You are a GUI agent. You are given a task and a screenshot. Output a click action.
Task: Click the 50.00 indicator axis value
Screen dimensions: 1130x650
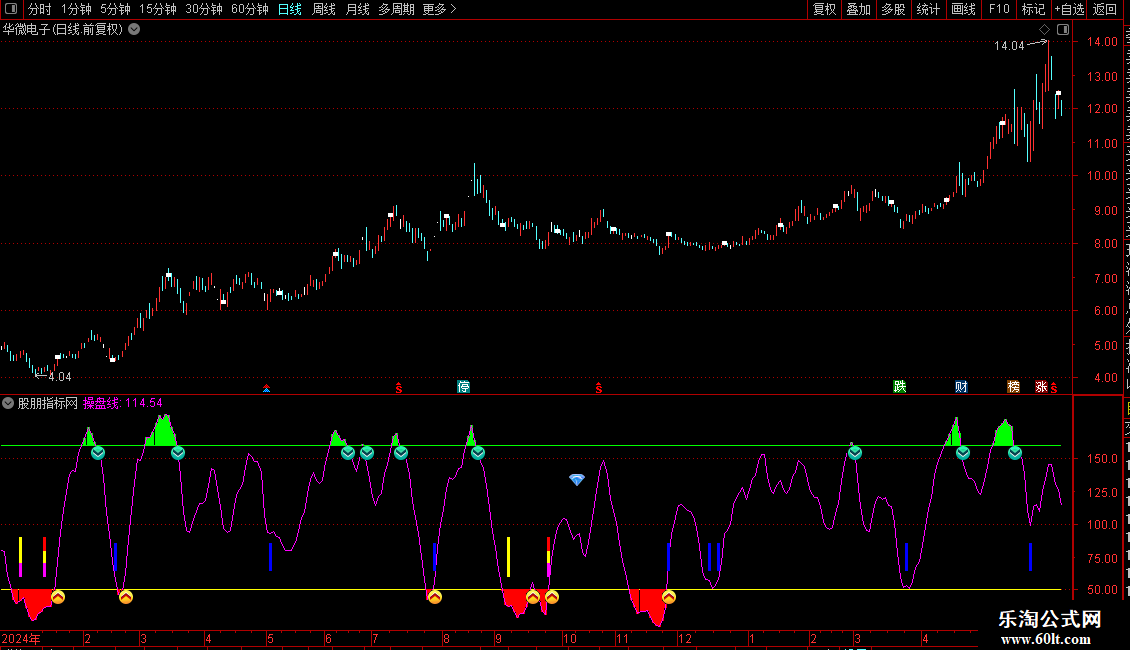(x=1102, y=589)
